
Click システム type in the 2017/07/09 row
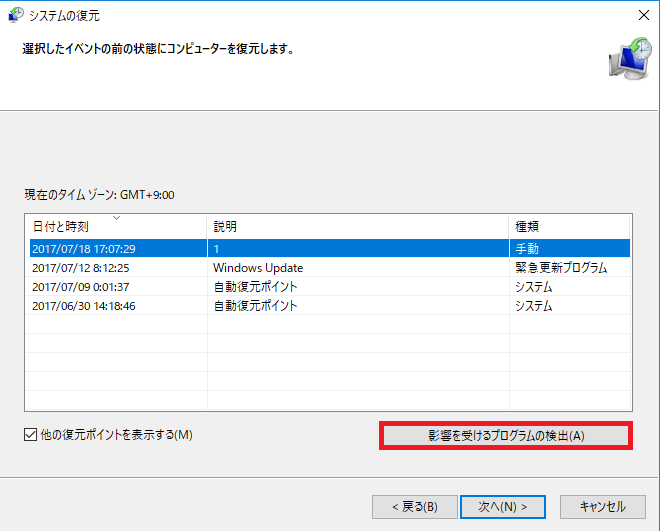pyautogui.click(x=534, y=287)
